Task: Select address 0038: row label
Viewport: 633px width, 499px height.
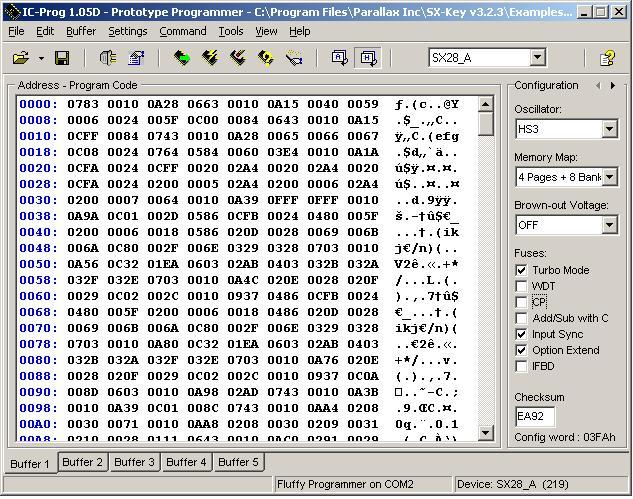Action: point(38,216)
